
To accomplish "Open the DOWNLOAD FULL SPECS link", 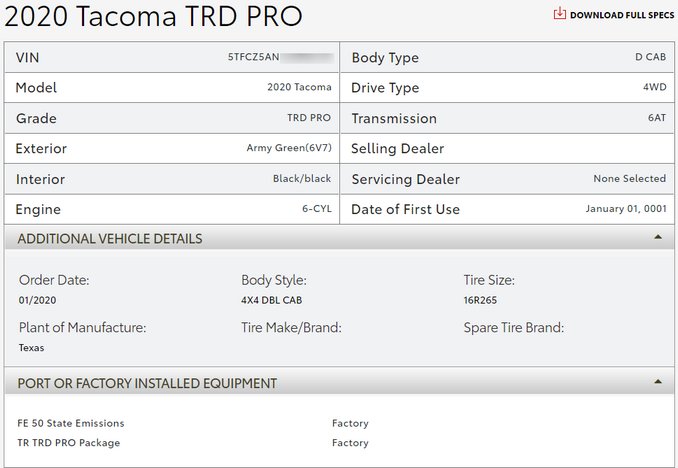I will (x=622, y=15).
